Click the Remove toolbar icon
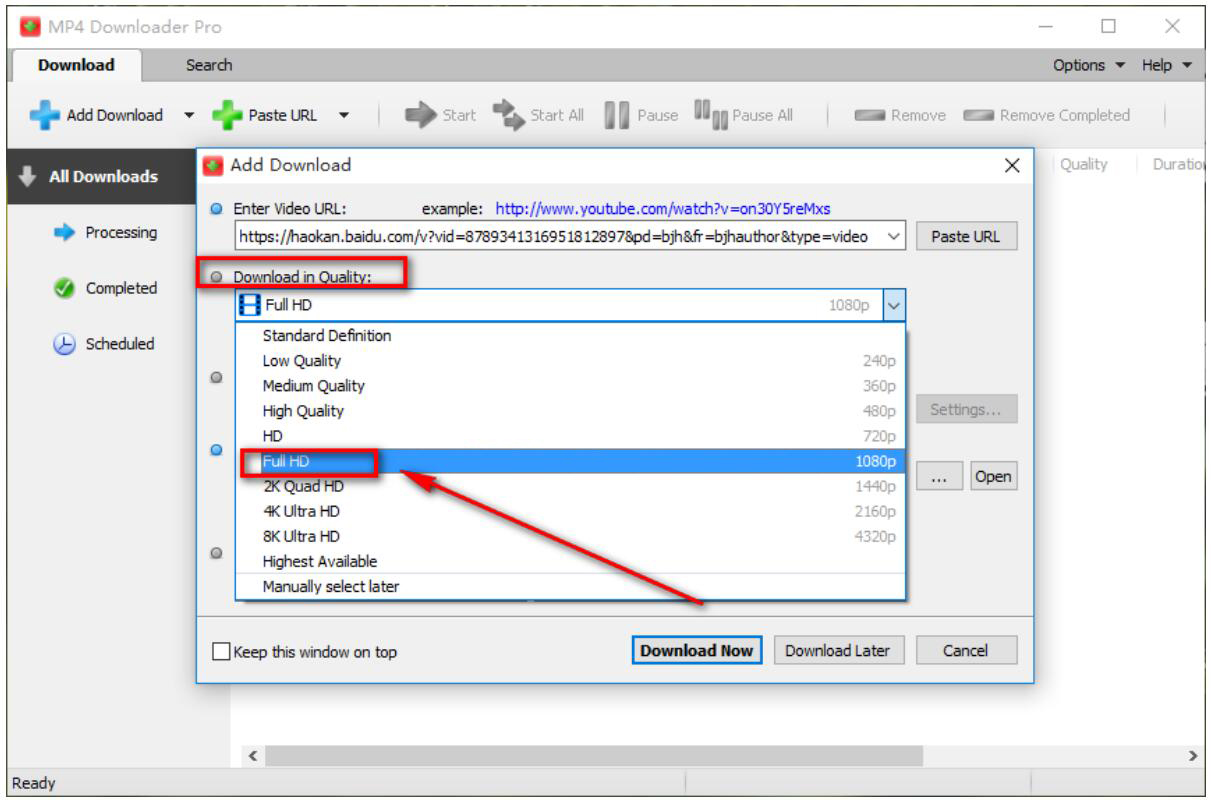The width and height of the screenshot is (1211, 801). click(x=870, y=116)
